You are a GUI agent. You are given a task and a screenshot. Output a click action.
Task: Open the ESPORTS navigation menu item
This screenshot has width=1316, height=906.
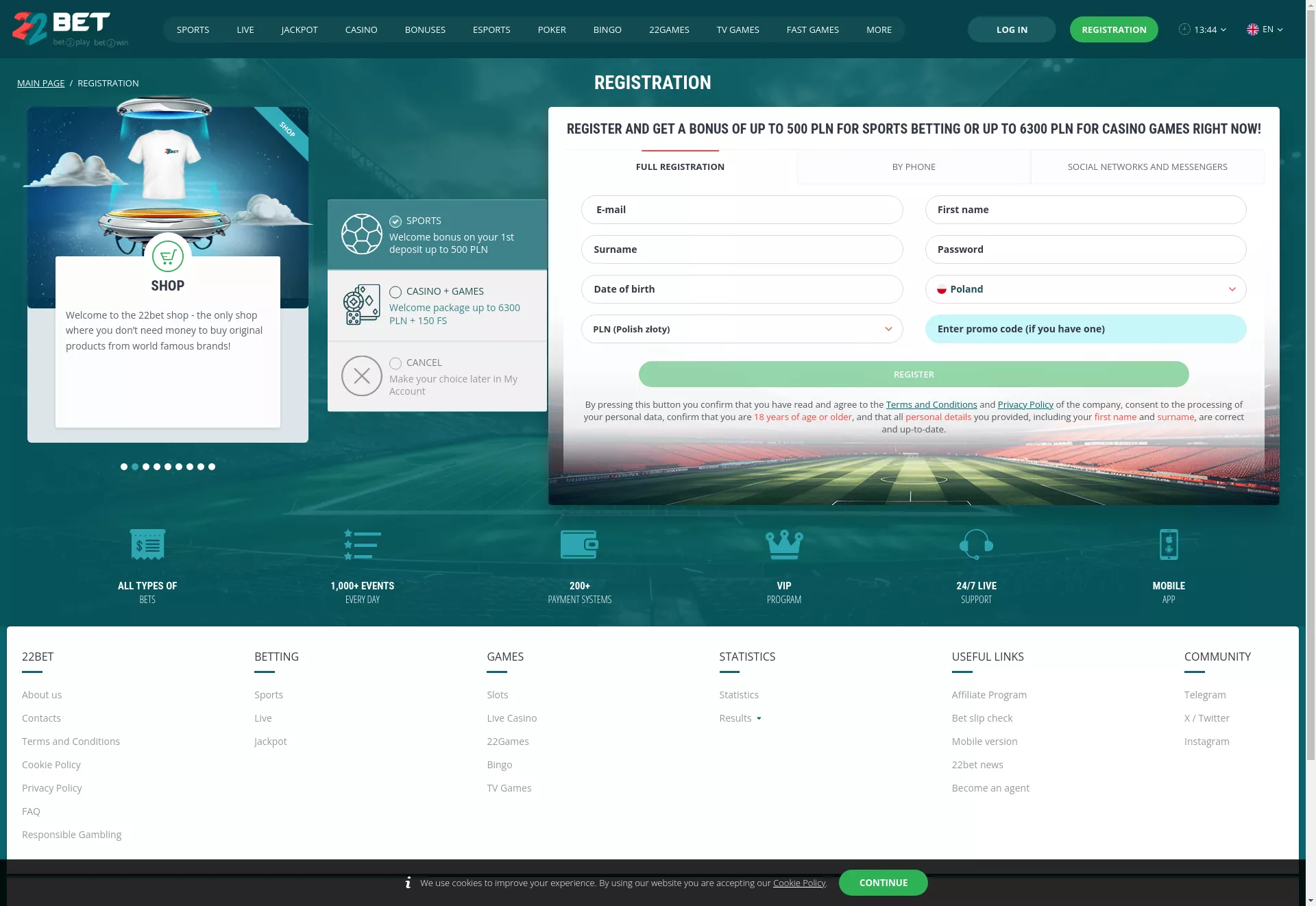pos(491,29)
